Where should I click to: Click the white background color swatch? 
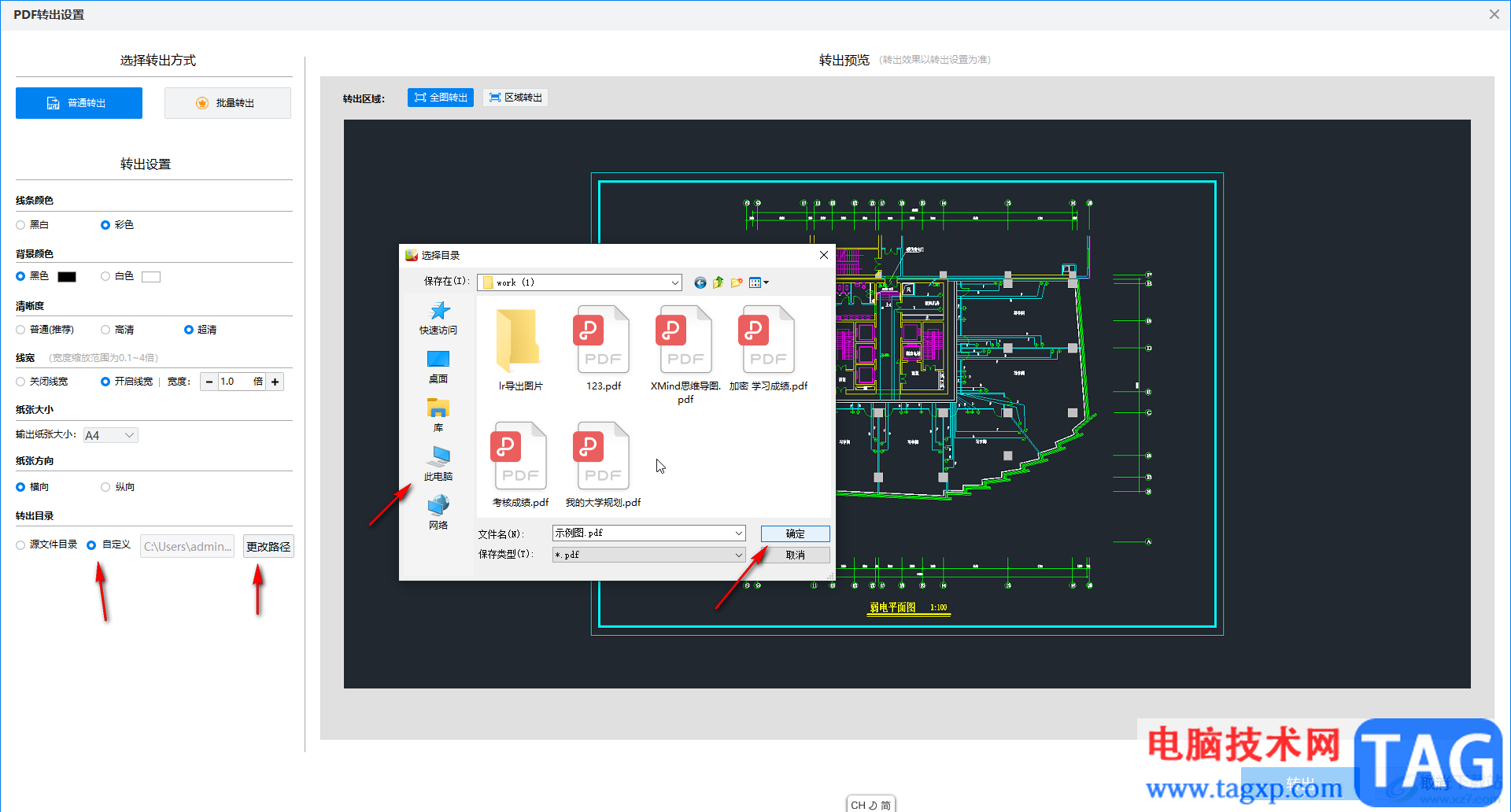[x=151, y=277]
